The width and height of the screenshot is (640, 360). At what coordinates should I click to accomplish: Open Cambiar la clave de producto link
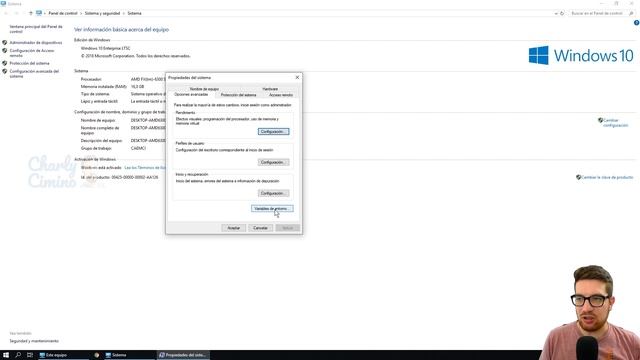607,177
